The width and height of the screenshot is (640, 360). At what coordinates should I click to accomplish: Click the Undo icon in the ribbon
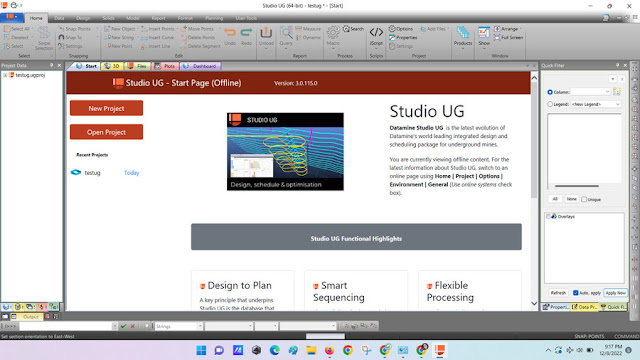(x=230, y=33)
